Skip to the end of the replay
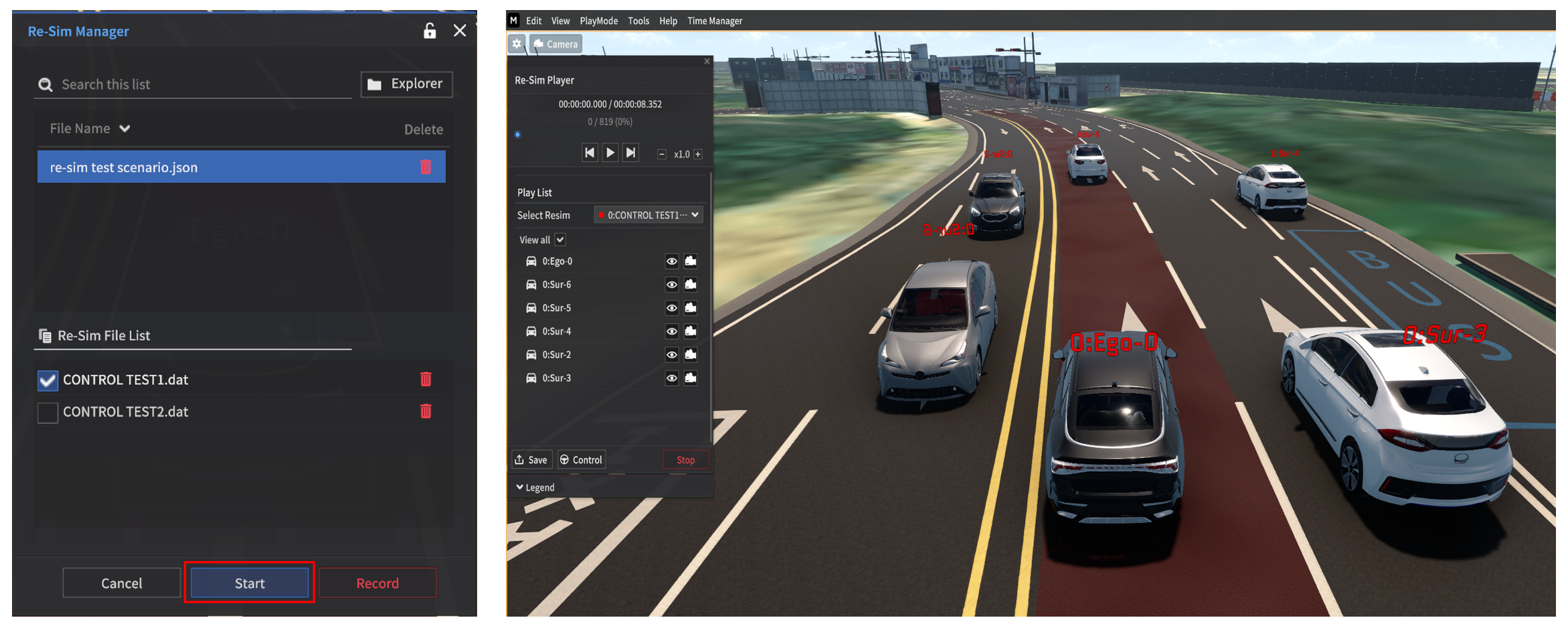1568x626 pixels. pyautogui.click(x=630, y=153)
